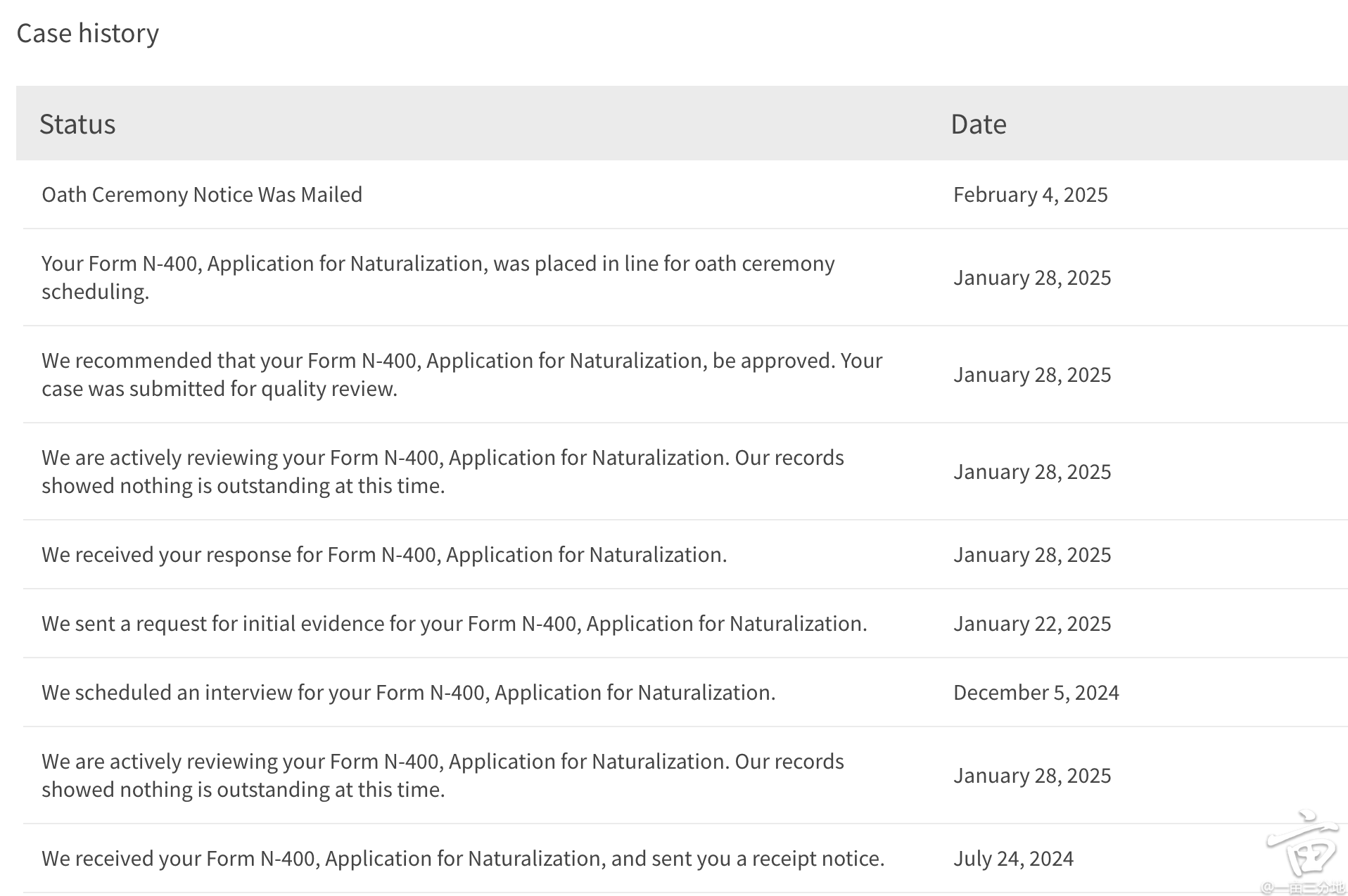This screenshot has width=1348, height=896.
Task: Select the receipt notice status entry
Action: [463, 858]
